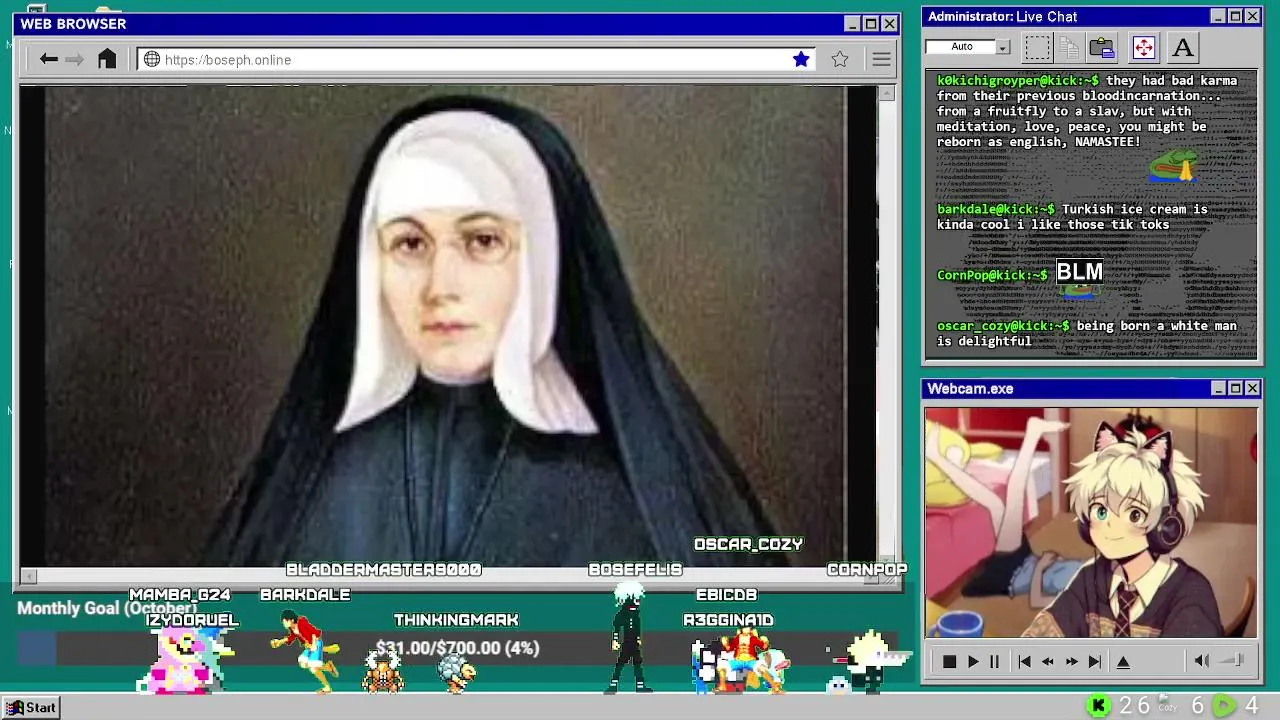This screenshot has height=720, width=1280.
Task: Click the filled blue bookmark star
Action: [801, 59]
